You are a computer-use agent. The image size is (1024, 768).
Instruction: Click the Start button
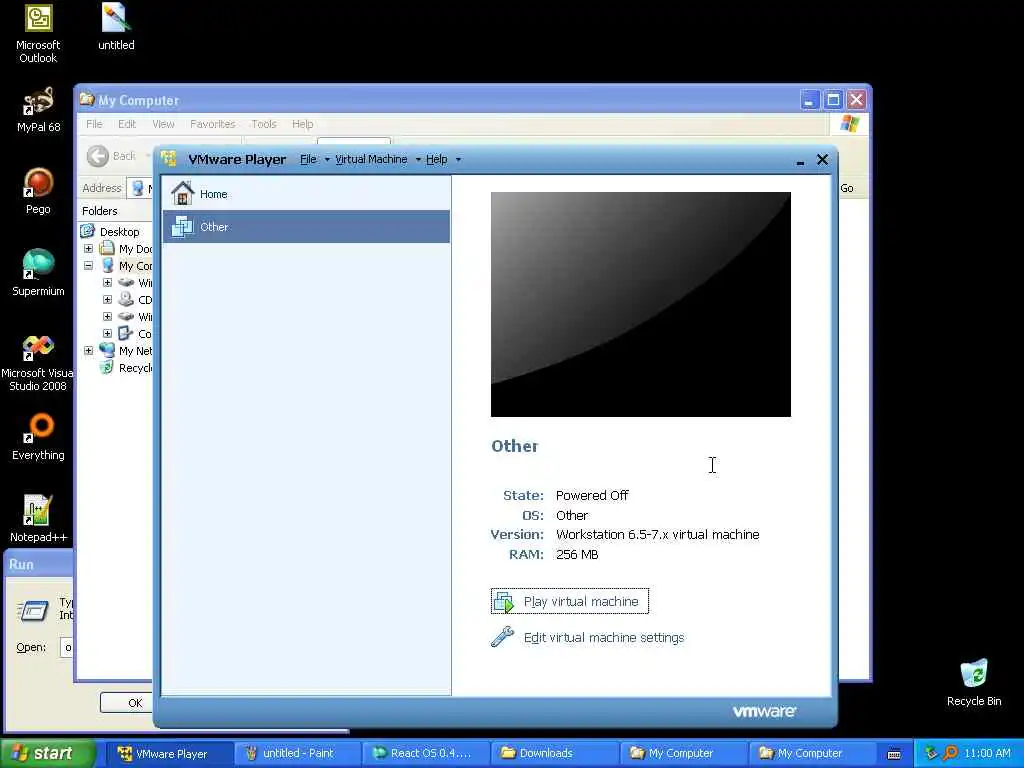coord(47,753)
